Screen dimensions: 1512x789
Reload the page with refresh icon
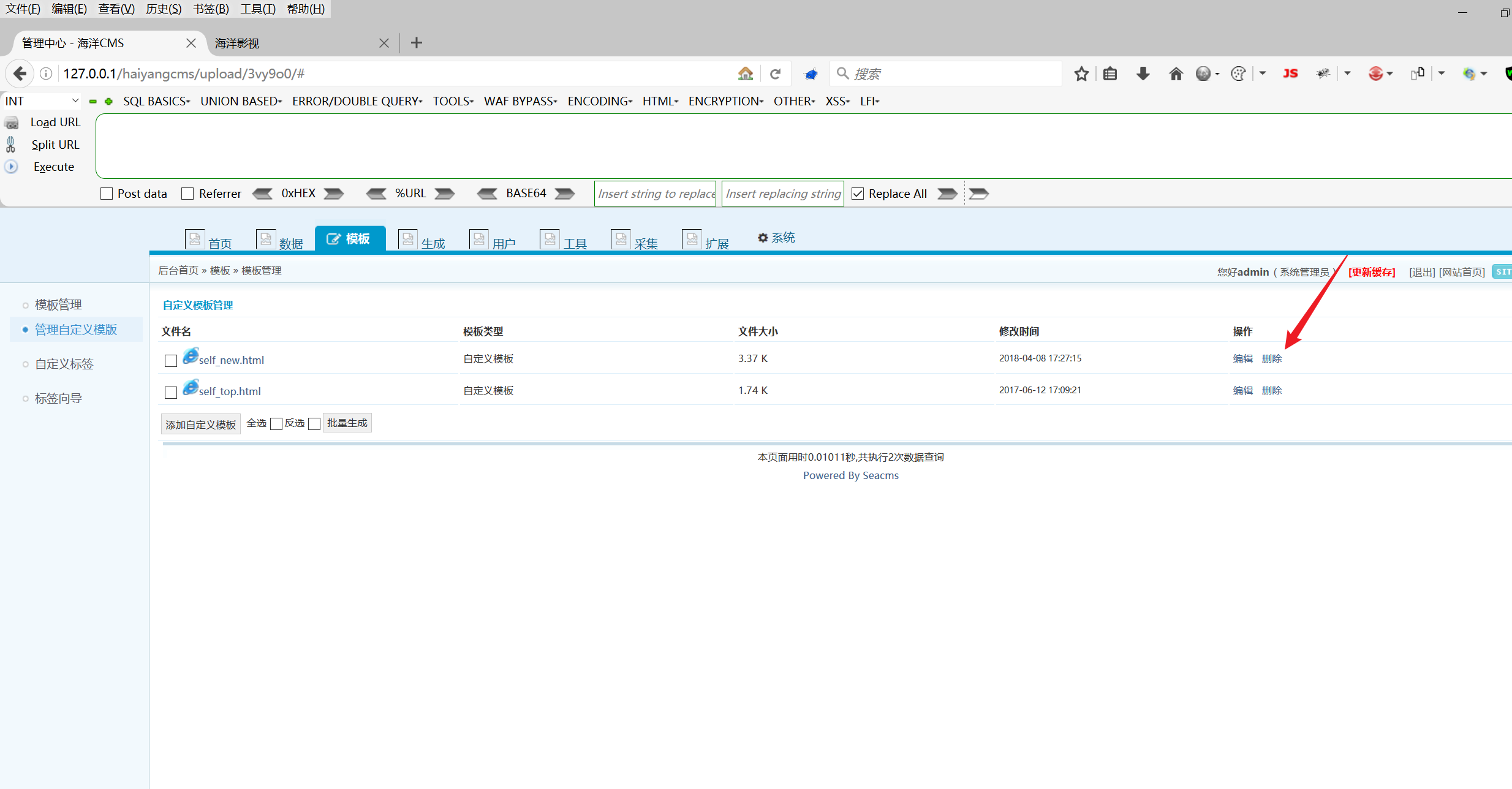[x=775, y=74]
